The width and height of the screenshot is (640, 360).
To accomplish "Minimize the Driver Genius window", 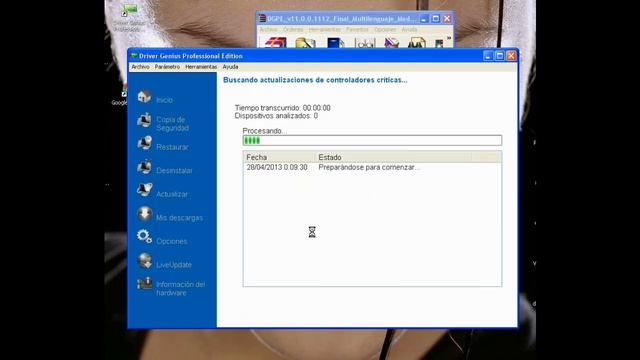I will (x=488, y=56).
